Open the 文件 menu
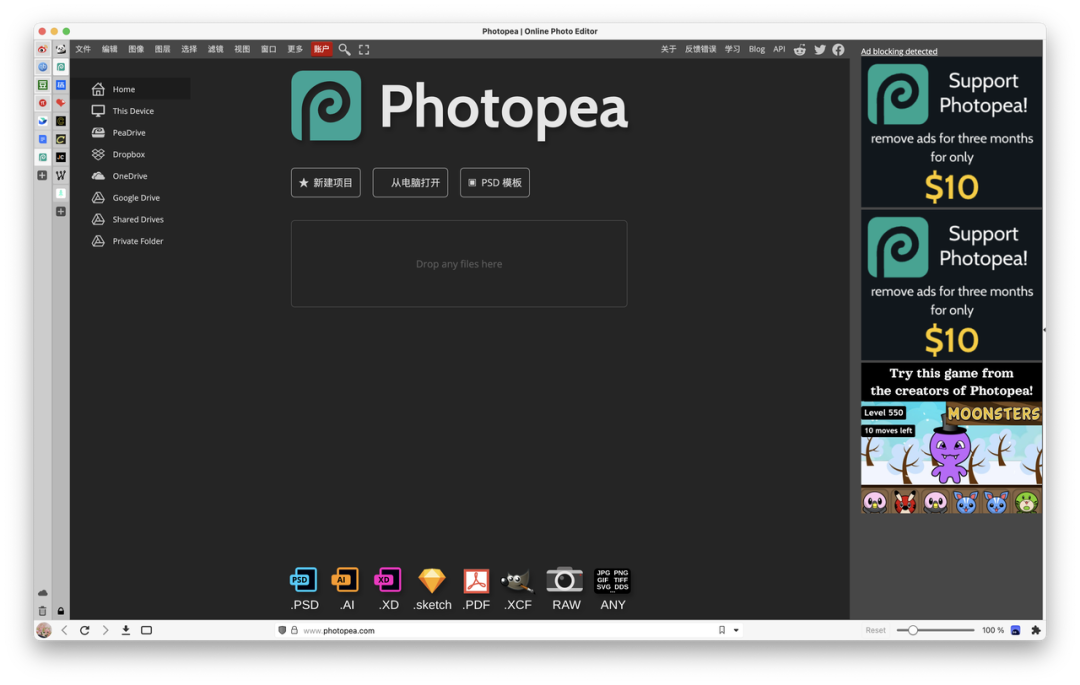 83,50
